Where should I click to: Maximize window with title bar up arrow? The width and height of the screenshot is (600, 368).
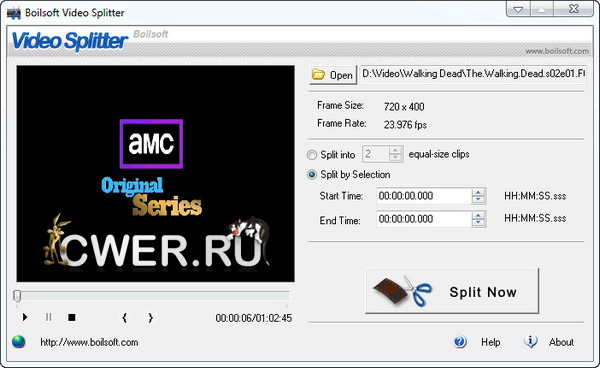click(541, 9)
